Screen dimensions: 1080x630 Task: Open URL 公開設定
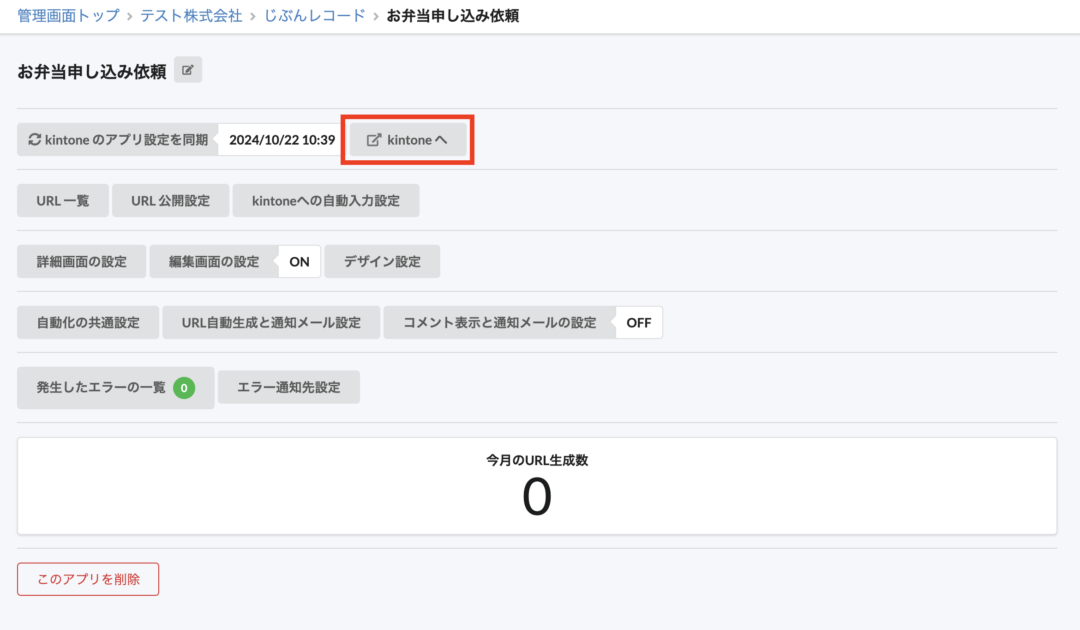click(170, 200)
